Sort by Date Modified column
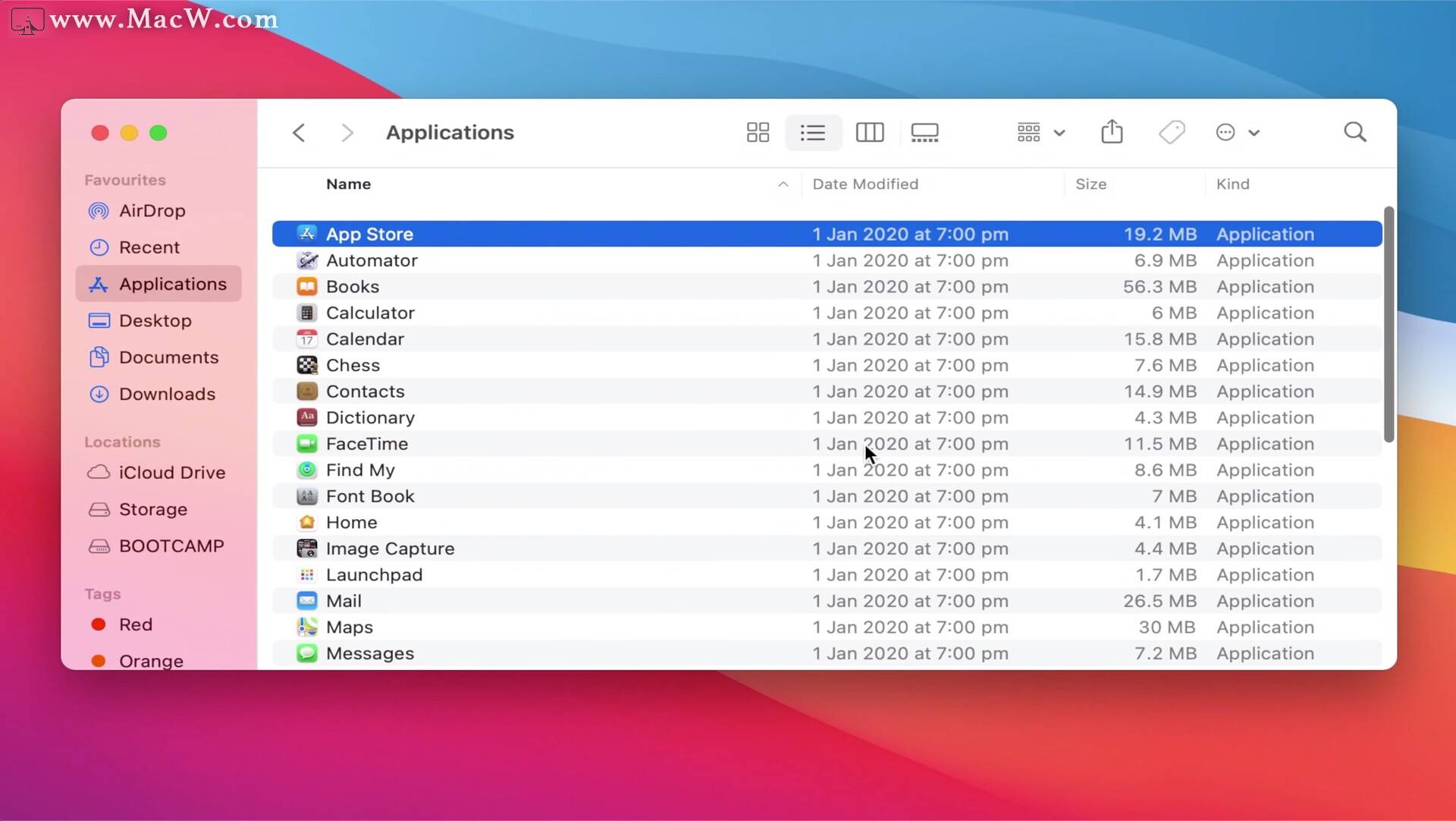 click(x=865, y=184)
